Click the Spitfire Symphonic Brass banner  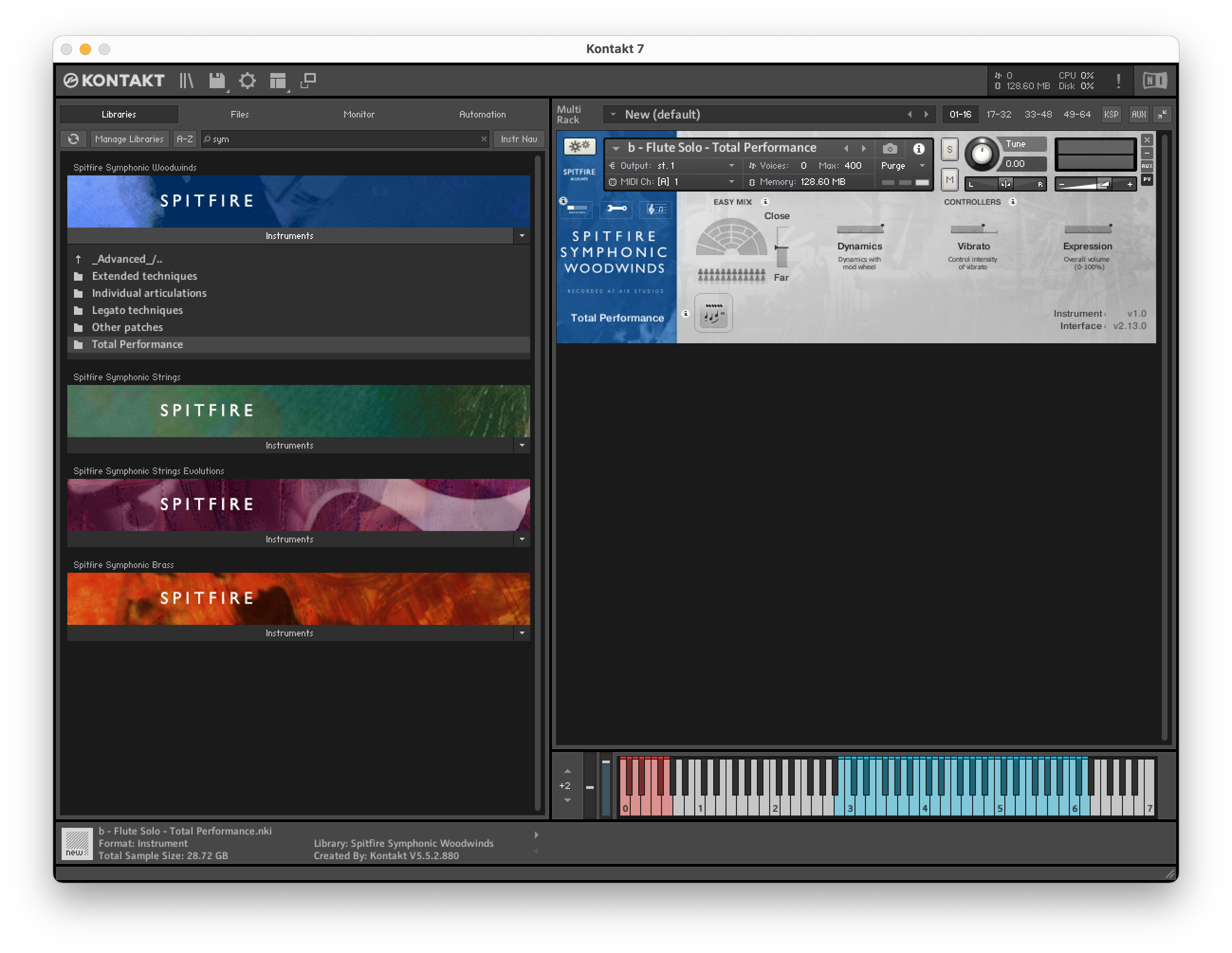(298, 599)
